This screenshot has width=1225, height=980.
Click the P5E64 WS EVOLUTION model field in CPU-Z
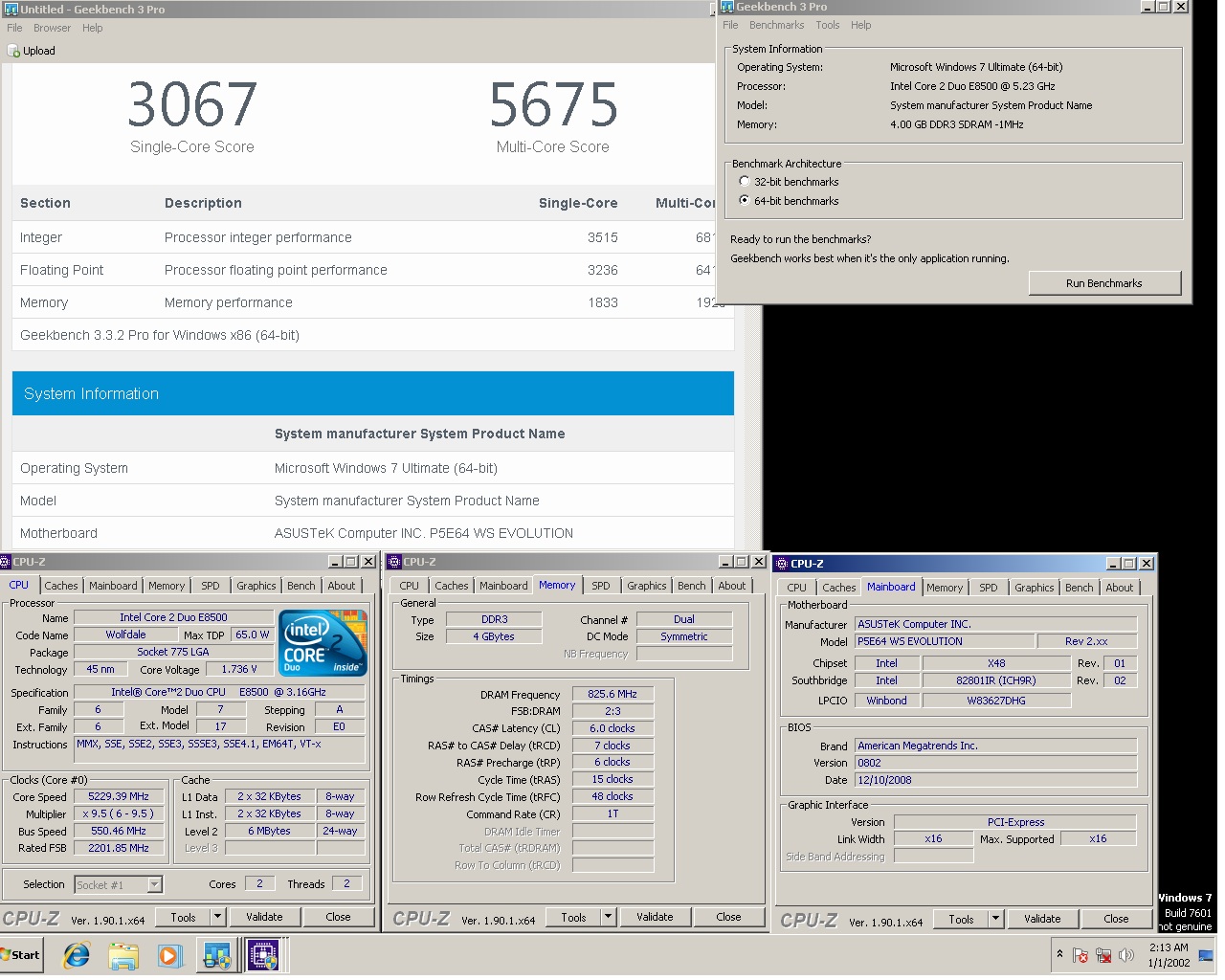[x=945, y=641]
